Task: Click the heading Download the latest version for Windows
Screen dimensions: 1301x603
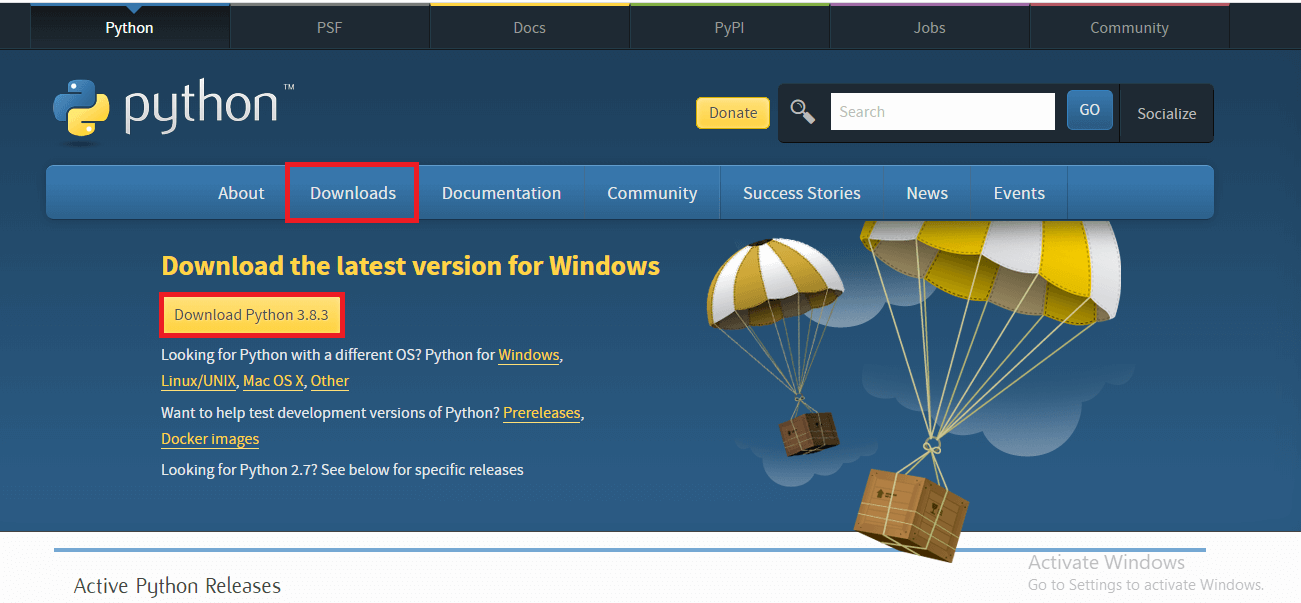Action: 410,266
